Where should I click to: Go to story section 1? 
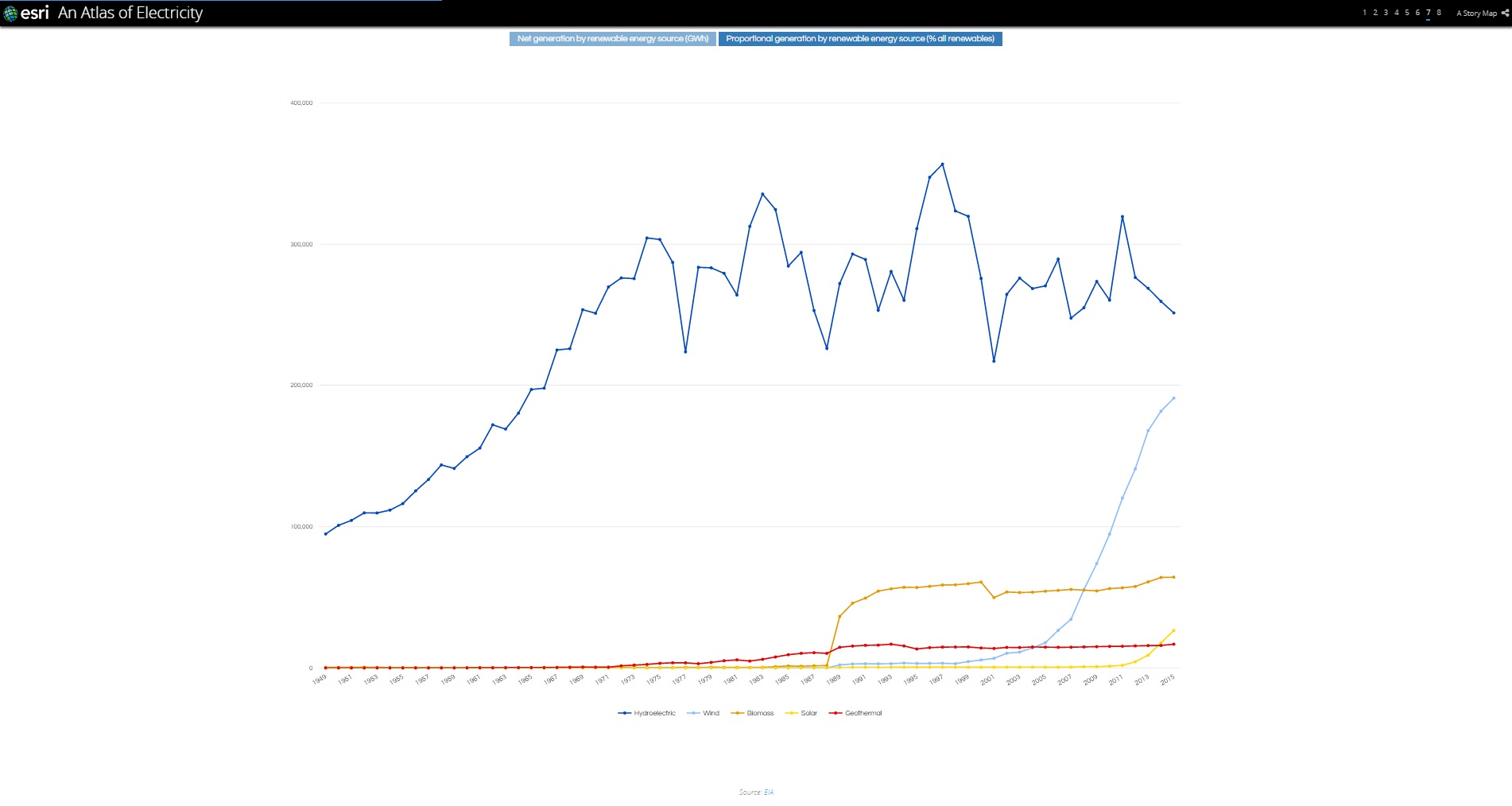(1364, 13)
